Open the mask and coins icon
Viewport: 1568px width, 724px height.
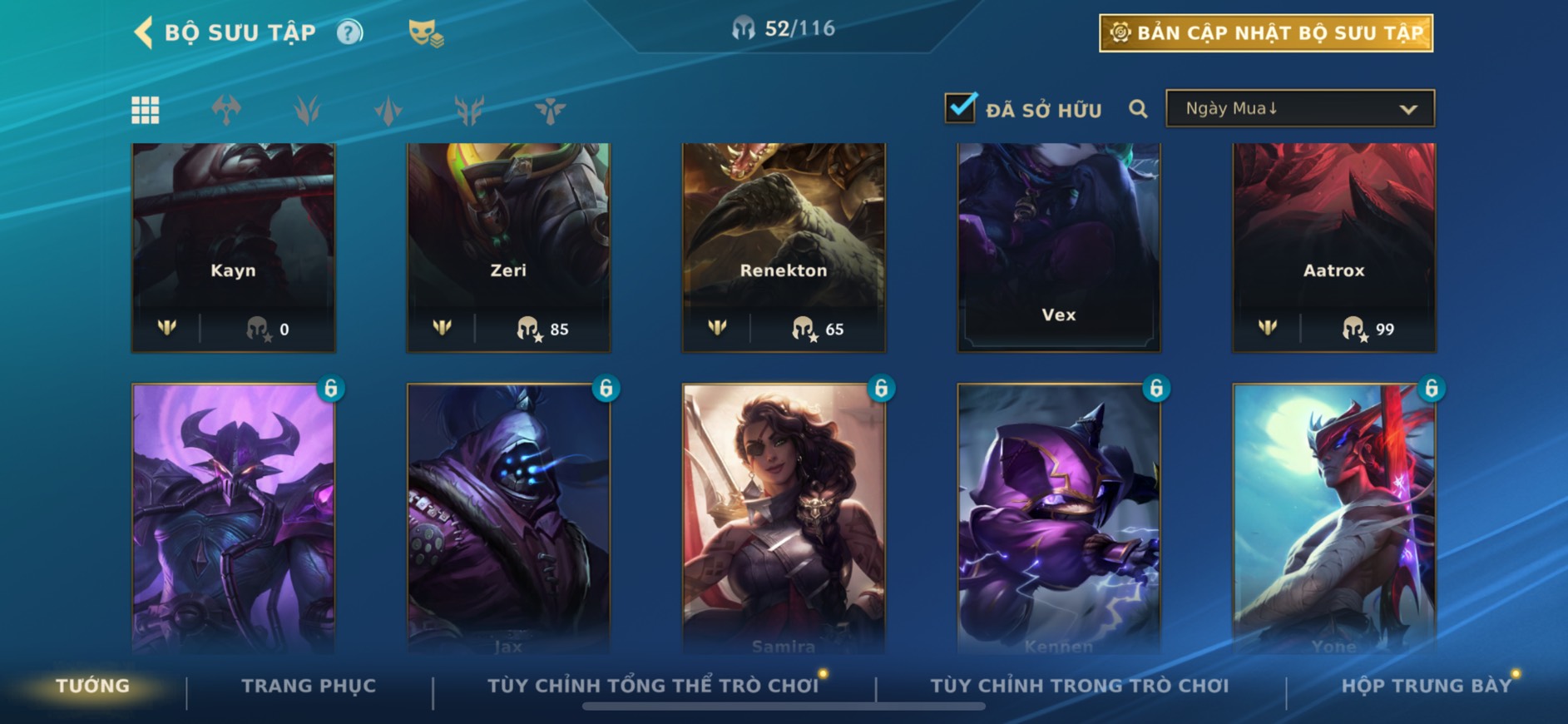click(x=426, y=33)
